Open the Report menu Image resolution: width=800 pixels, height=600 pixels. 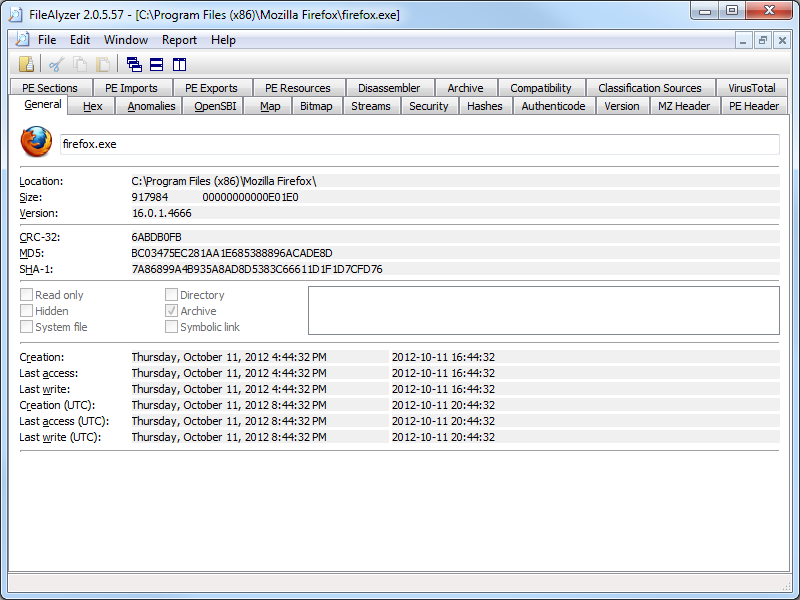click(179, 40)
